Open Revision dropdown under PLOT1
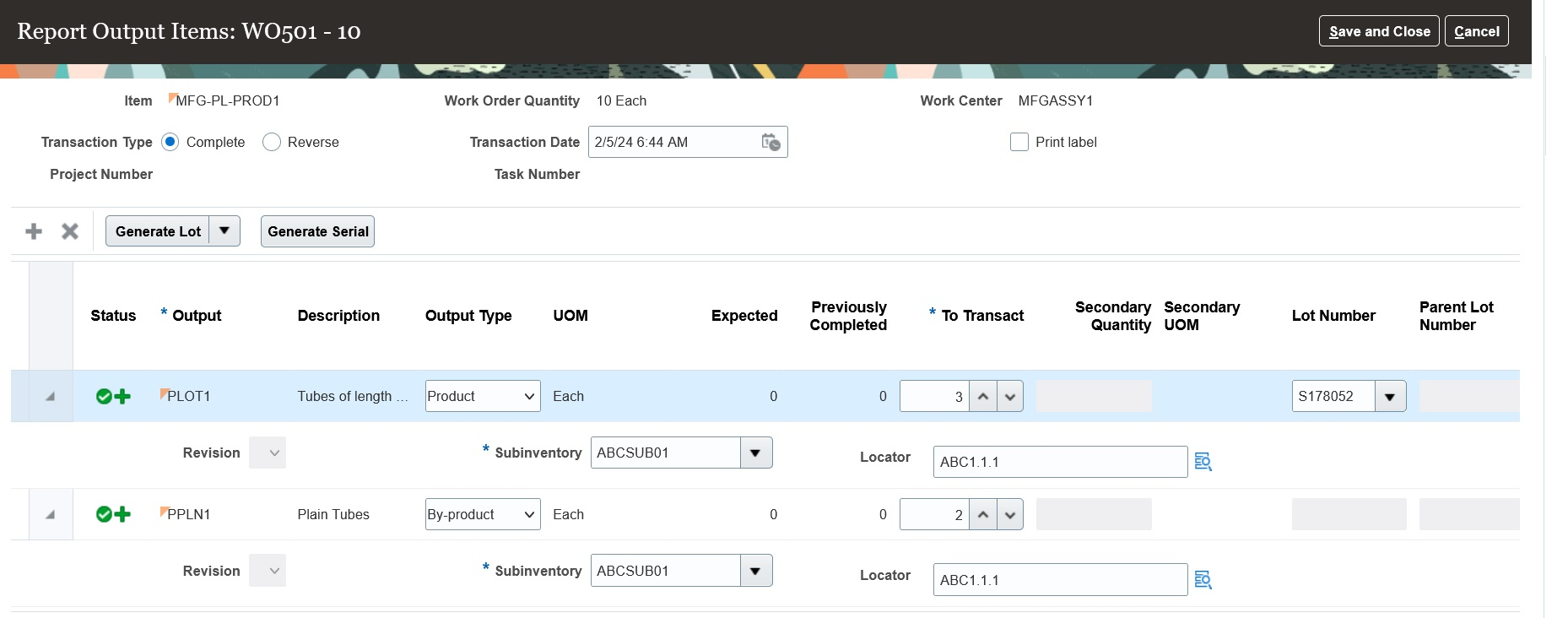The image size is (1568, 618). (x=268, y=453)
